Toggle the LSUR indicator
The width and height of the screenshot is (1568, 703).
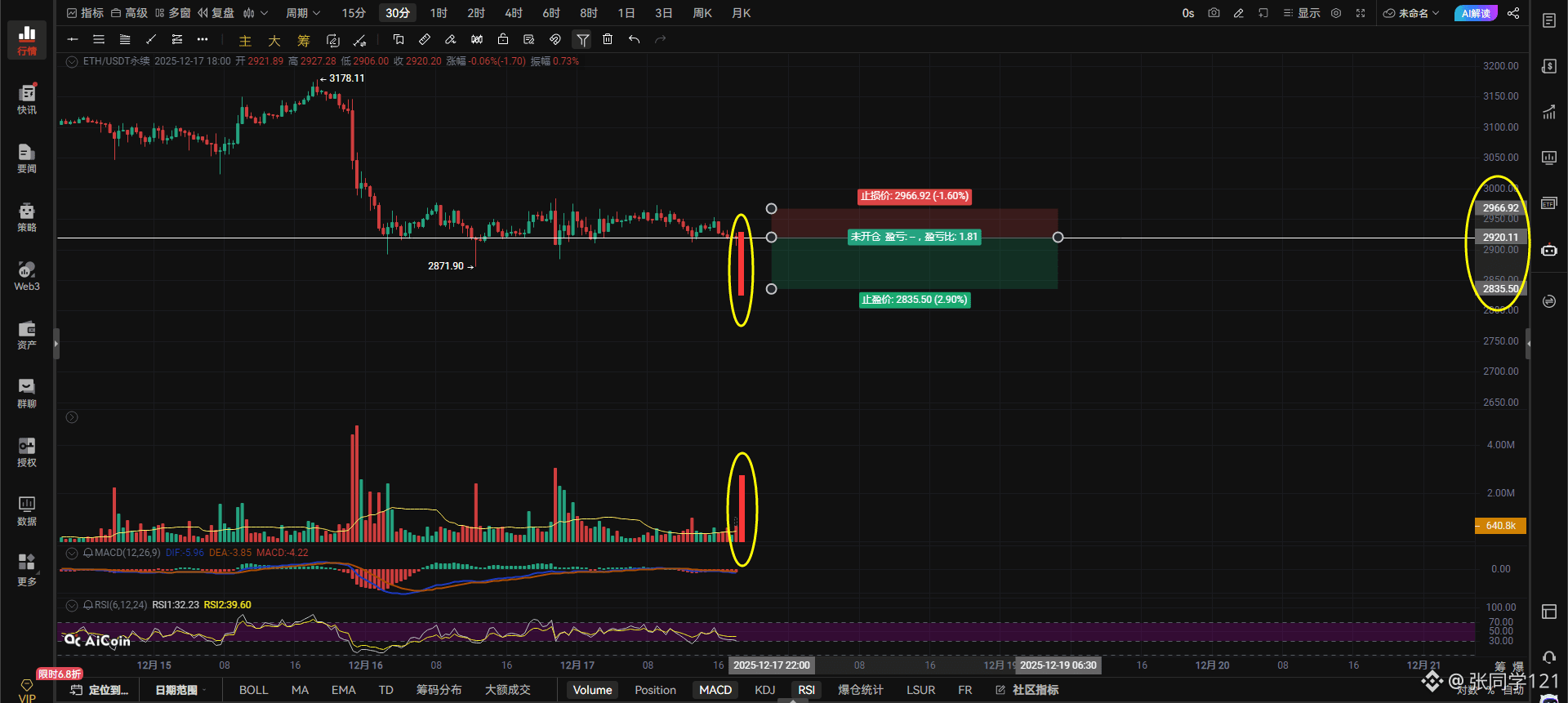point(921,690)
